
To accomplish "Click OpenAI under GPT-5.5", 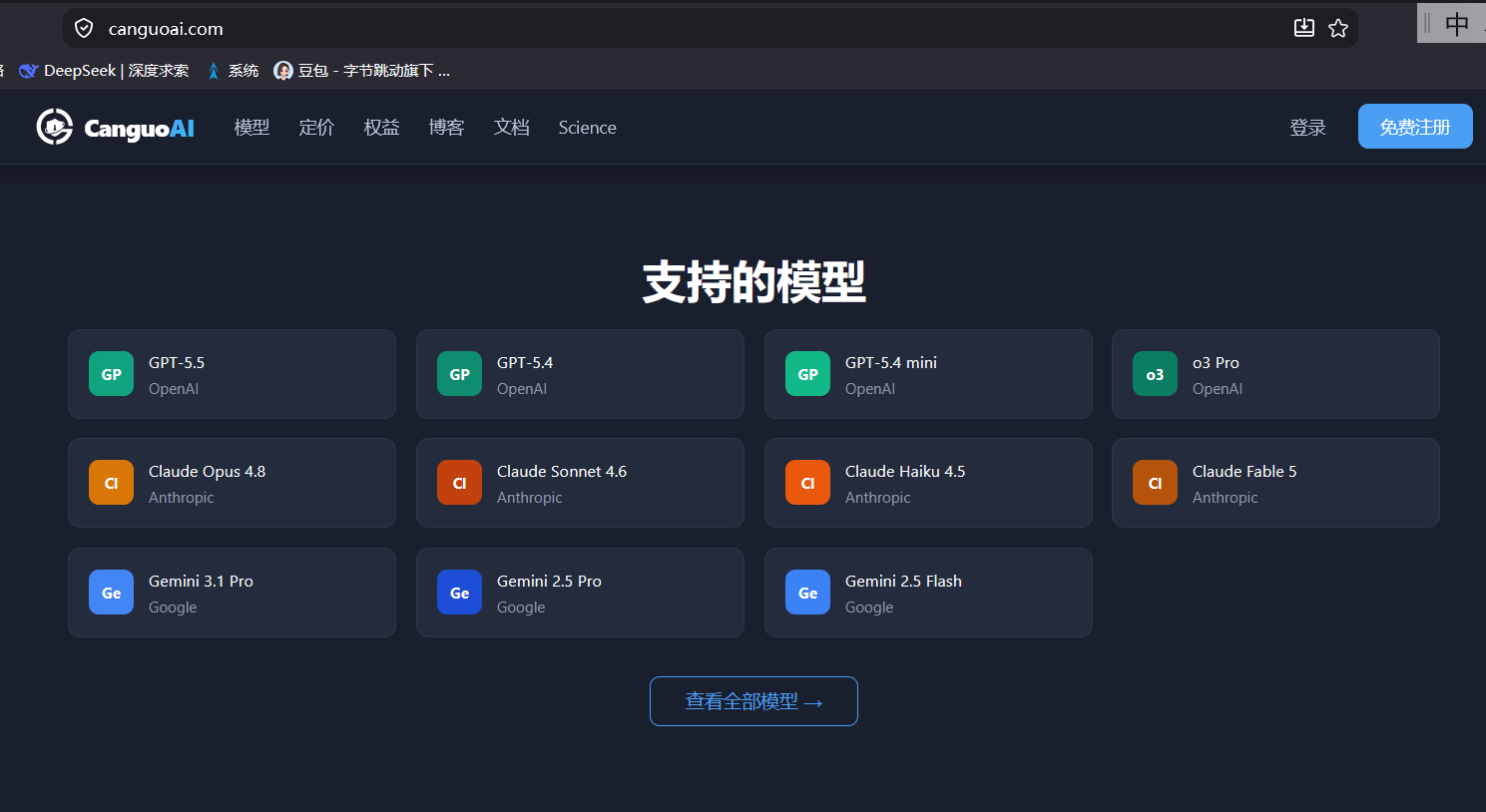I will [x=174, y=389].
